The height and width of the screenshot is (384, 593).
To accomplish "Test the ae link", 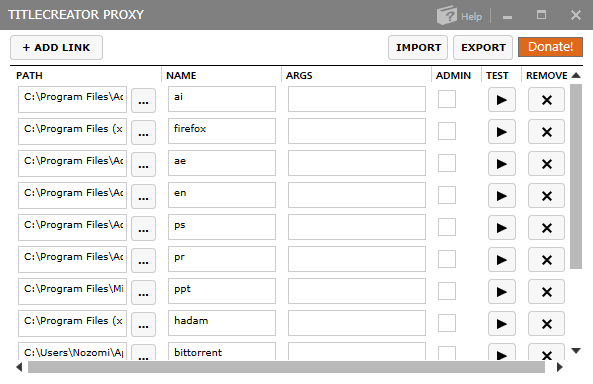I will (501, 164).
